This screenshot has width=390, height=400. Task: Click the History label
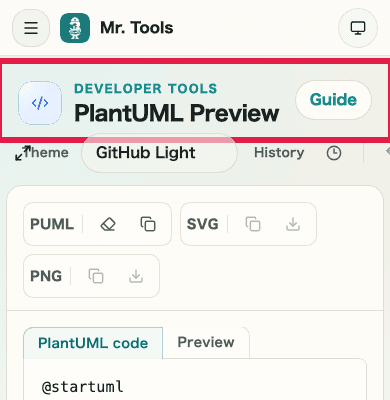click(x=279, y=153)
